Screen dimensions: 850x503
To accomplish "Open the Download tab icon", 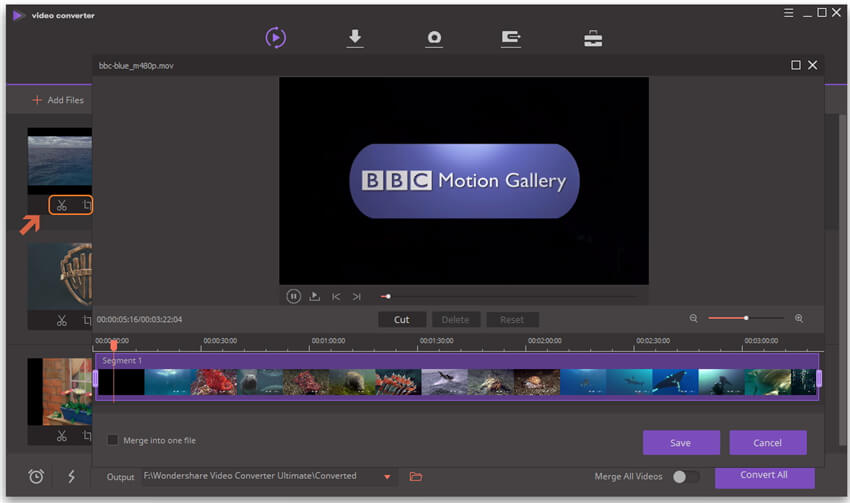I will [x=355, y=38].
